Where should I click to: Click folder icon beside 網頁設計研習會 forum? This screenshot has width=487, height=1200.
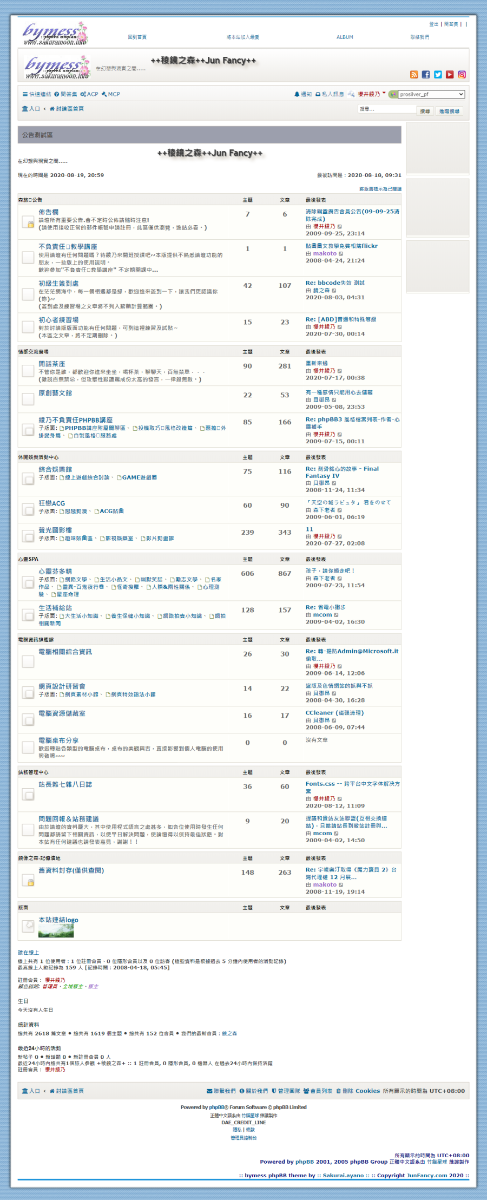(x=28, y=691)
